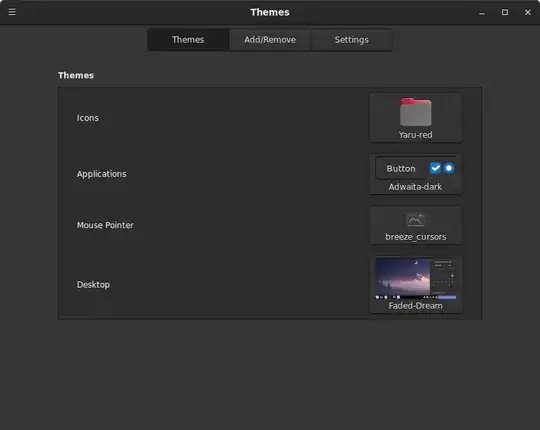Click the Desktop row label
The width and height of the screenshot is (540, 430).
coord(93,285)
